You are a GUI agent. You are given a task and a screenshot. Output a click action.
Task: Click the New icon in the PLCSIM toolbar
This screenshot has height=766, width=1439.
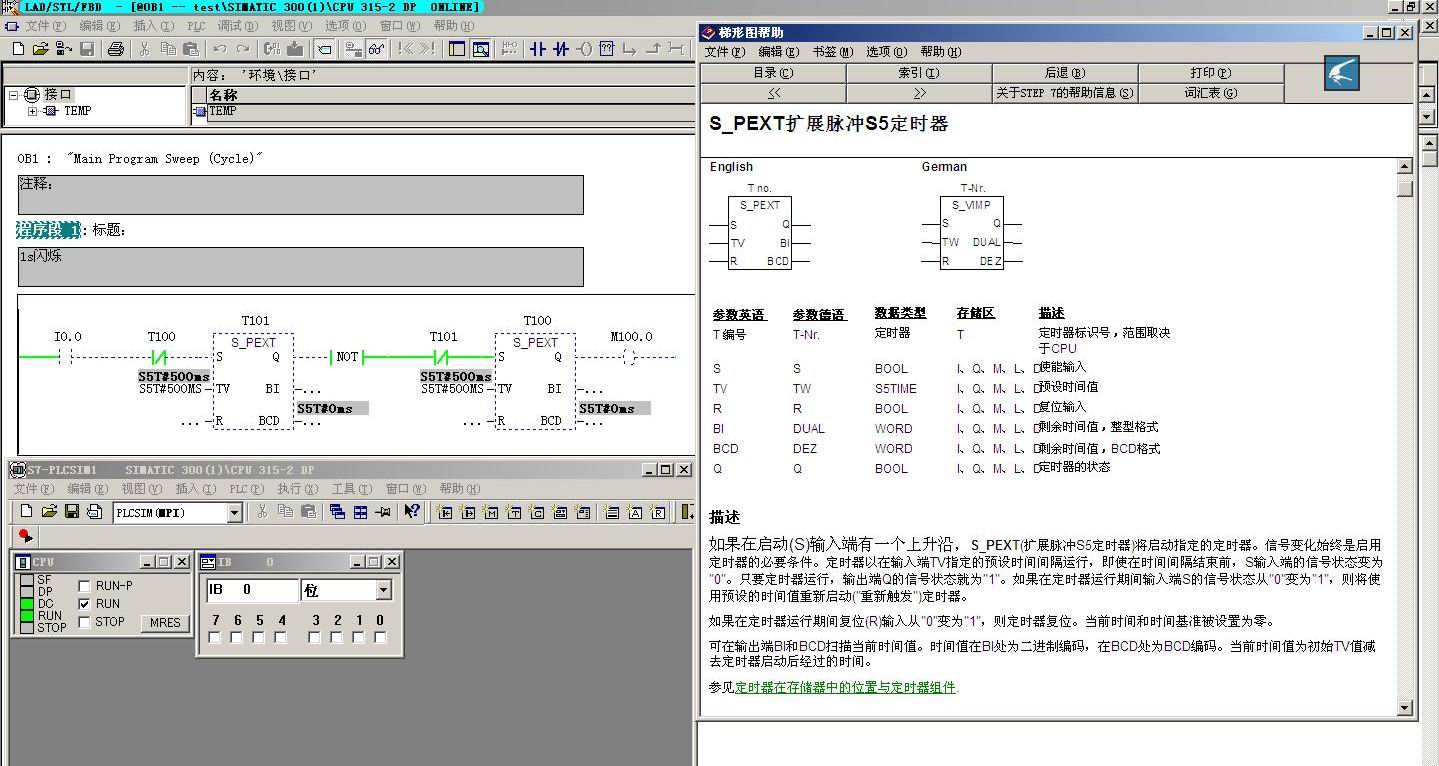tap(26, 512)
